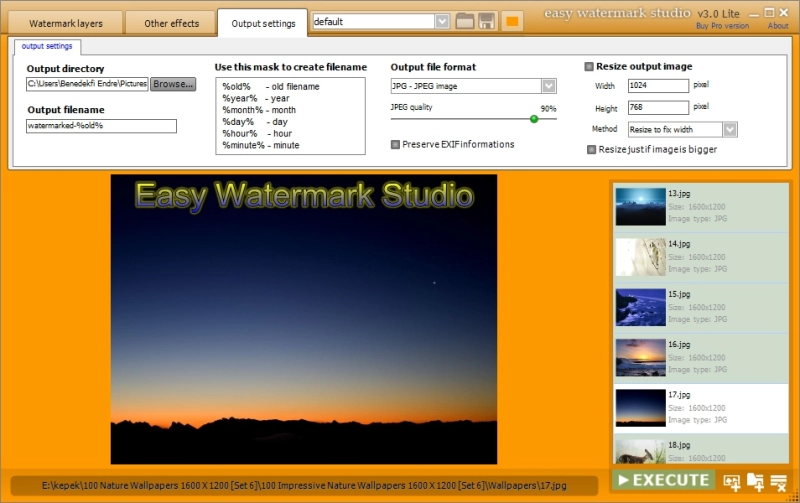The width and height of the screenshot is (800, 503).
Task: Expand Output file format dropdown
Action: pos(548,86)
